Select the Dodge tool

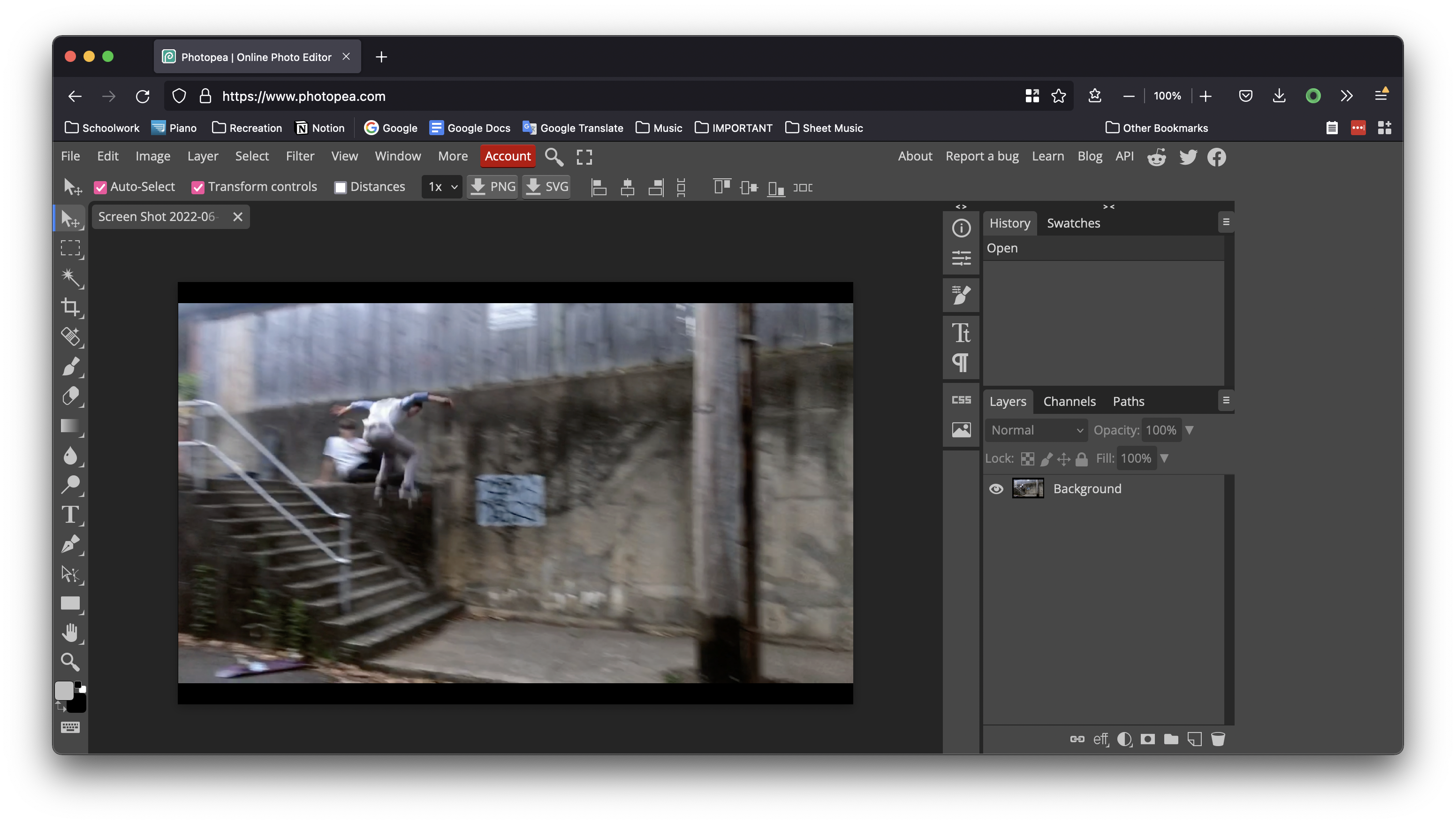(71, 484)
